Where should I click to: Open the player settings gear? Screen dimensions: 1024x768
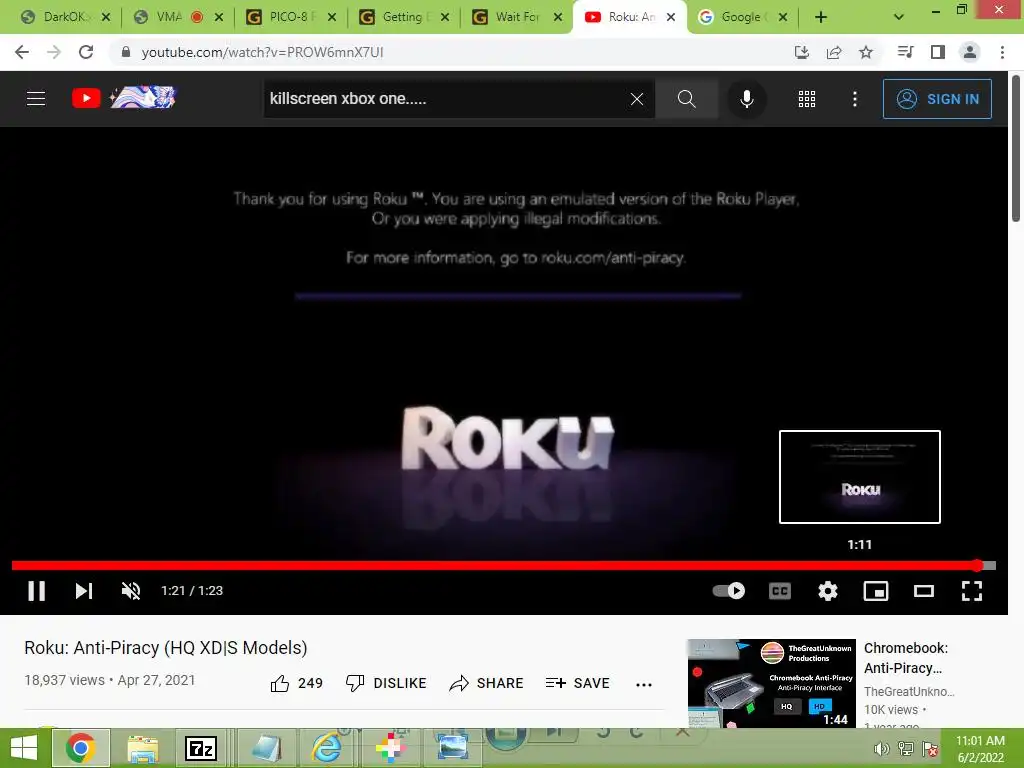tap(827, 590)
